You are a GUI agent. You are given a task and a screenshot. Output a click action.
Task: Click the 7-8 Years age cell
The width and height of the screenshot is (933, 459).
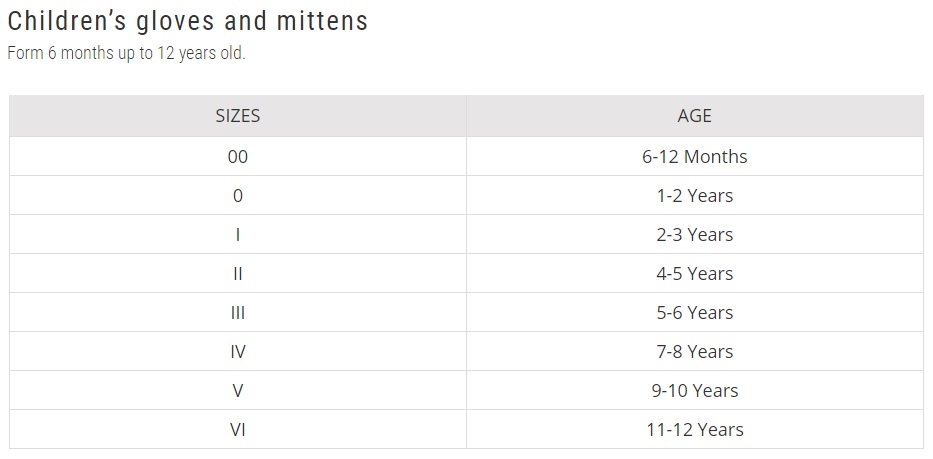694,351
